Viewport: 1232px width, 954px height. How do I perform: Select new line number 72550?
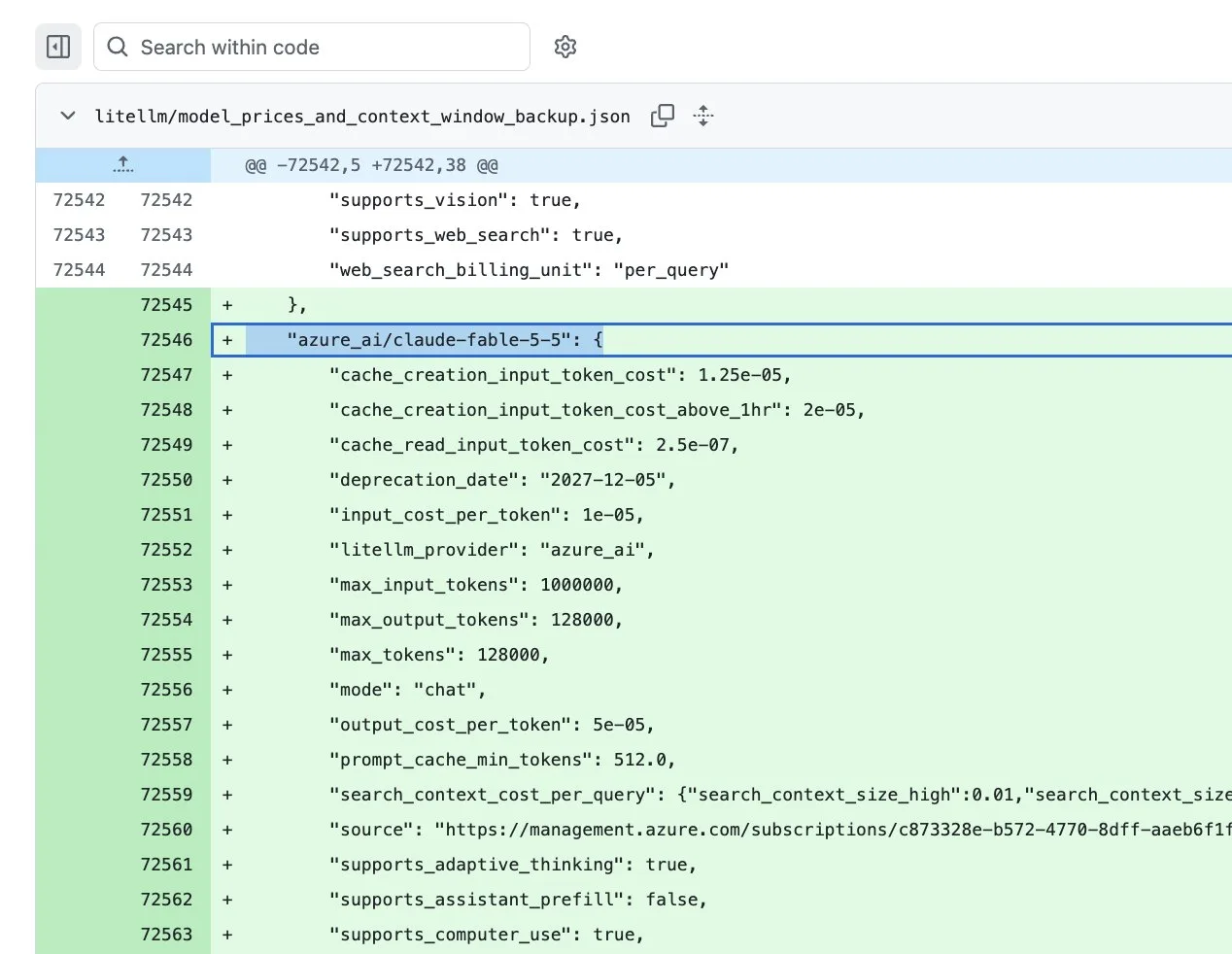pyautogui.click(x=166, y=480)
